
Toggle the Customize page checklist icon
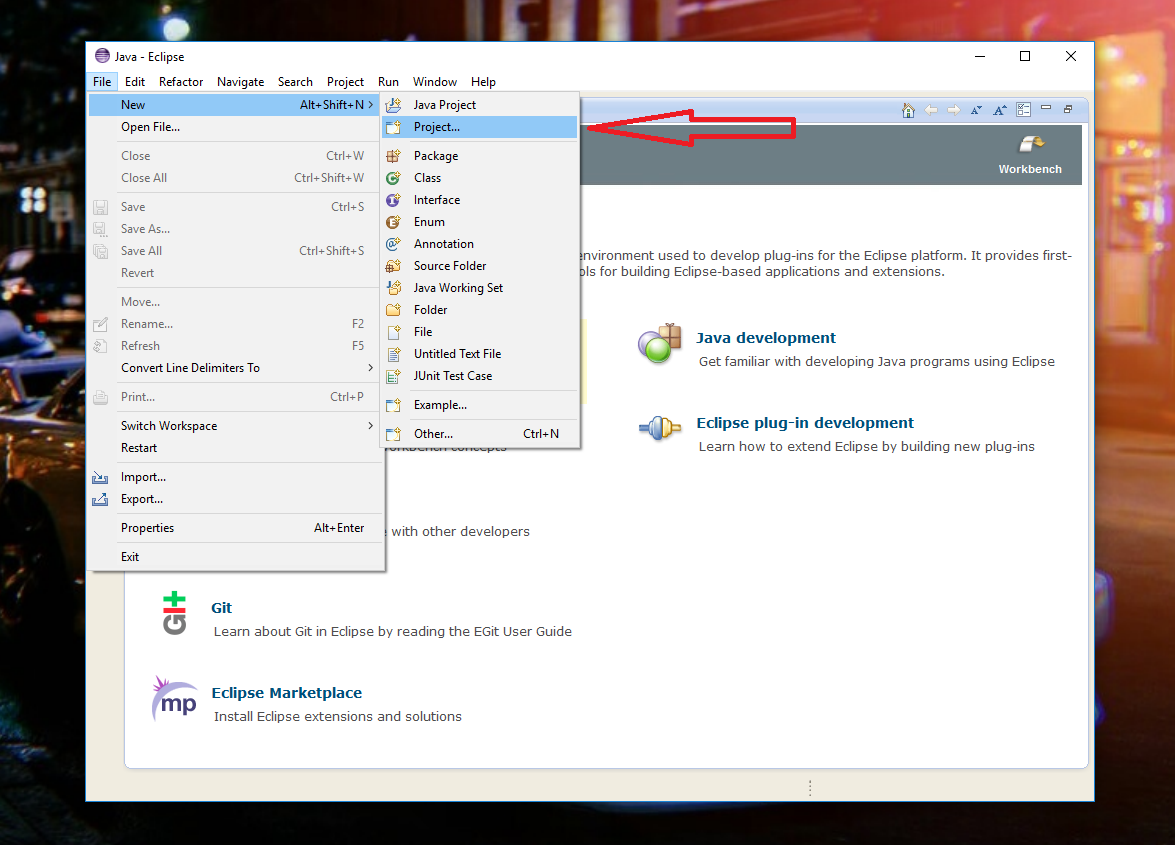pyautogui.click(x=1023, y=110)
